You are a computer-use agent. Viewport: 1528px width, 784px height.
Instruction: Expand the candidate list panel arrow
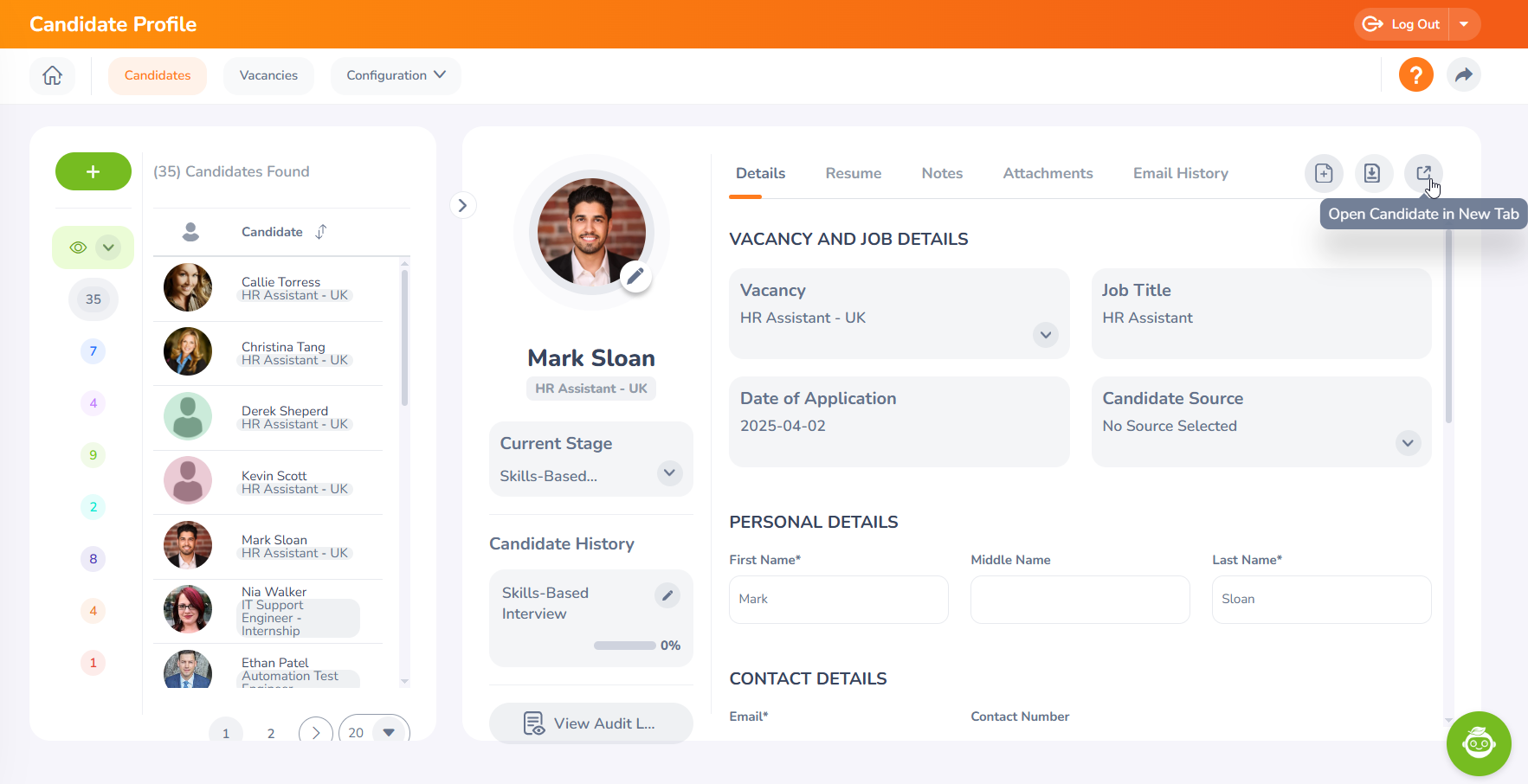[462, 205]
